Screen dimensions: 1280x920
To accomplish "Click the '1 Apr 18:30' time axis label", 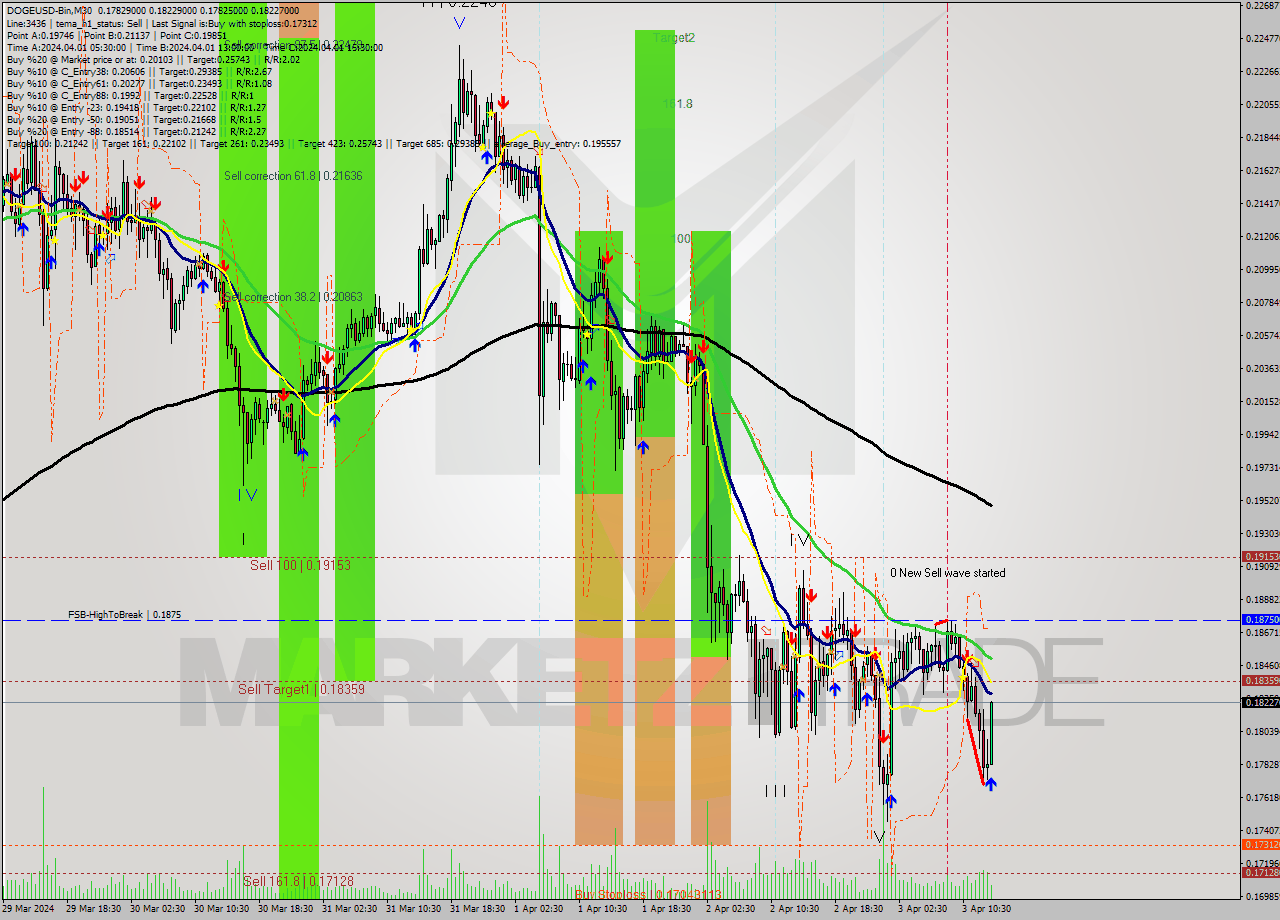I will coord(666,909).
